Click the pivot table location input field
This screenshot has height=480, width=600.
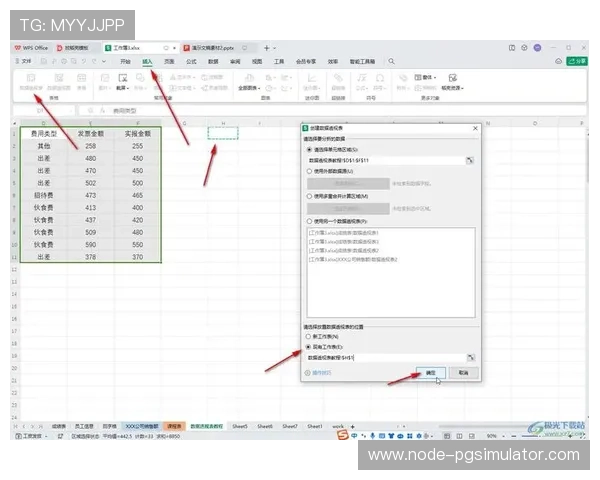[x=386, y=358]
